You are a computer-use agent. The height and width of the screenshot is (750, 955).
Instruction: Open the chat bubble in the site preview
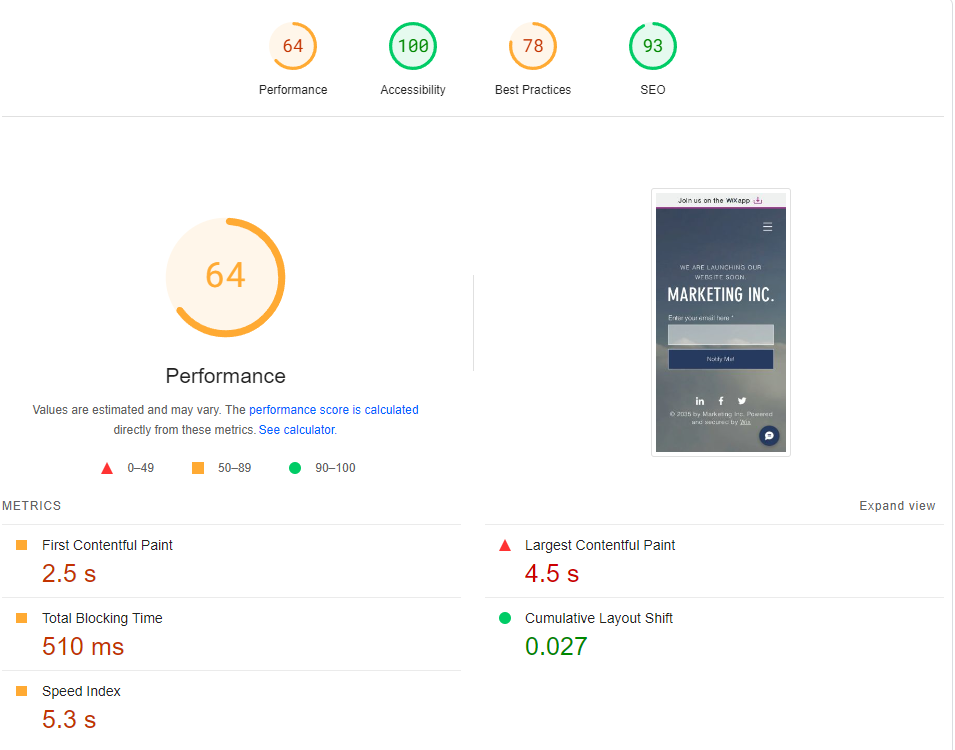769,435
